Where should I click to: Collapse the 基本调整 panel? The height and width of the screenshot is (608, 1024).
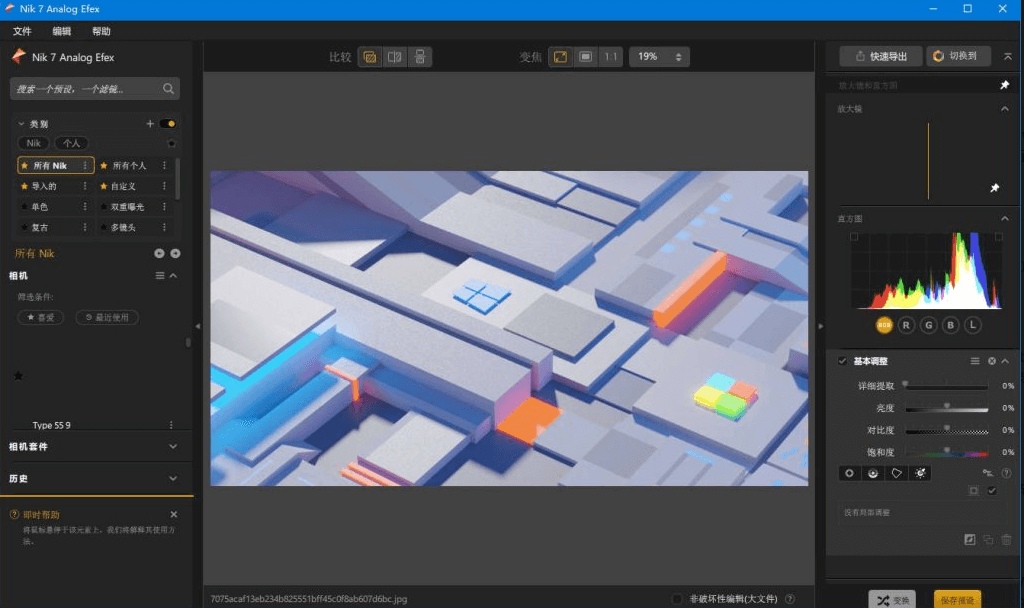pyautogui.click(x=1005, y=361)
